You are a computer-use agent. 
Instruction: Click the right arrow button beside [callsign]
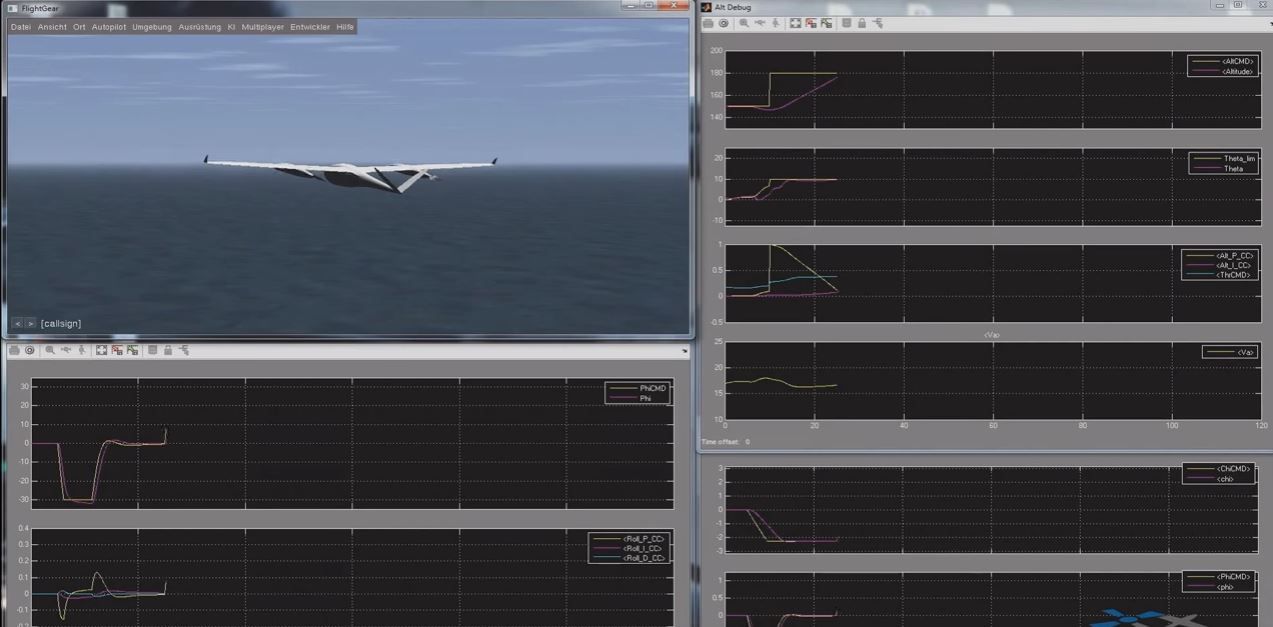(x=30, y=324)
